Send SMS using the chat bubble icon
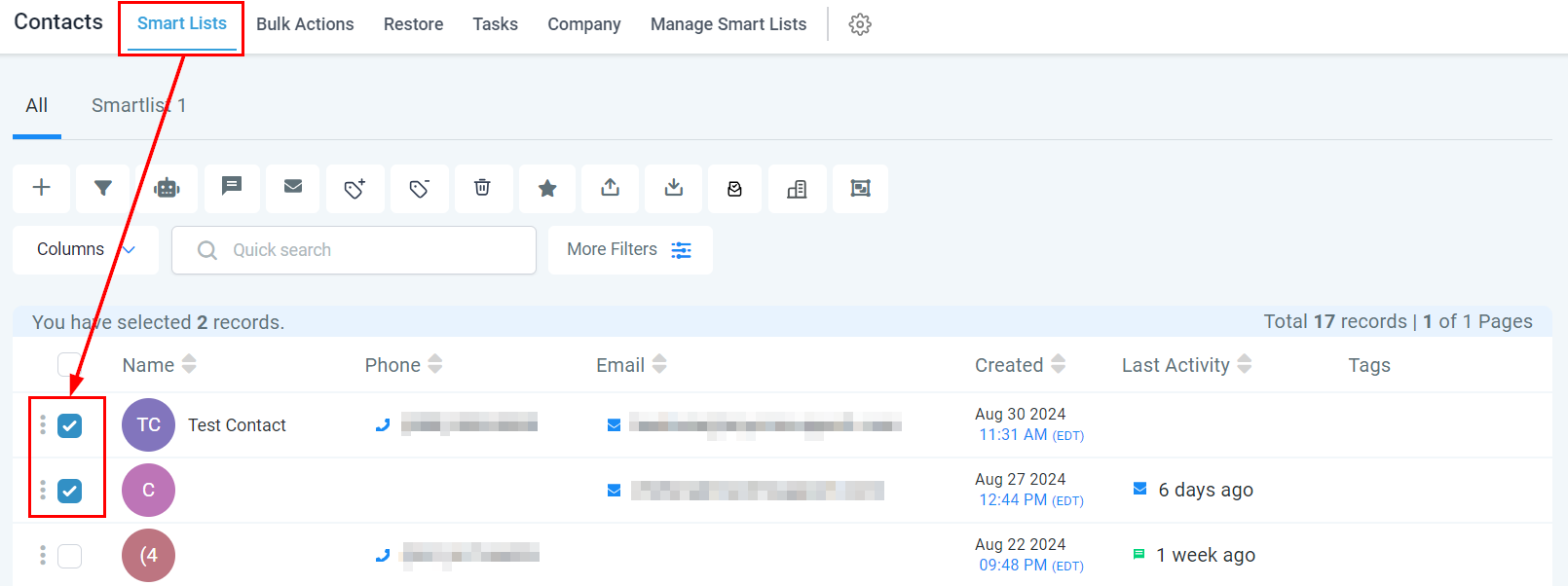 coord(231,188)
